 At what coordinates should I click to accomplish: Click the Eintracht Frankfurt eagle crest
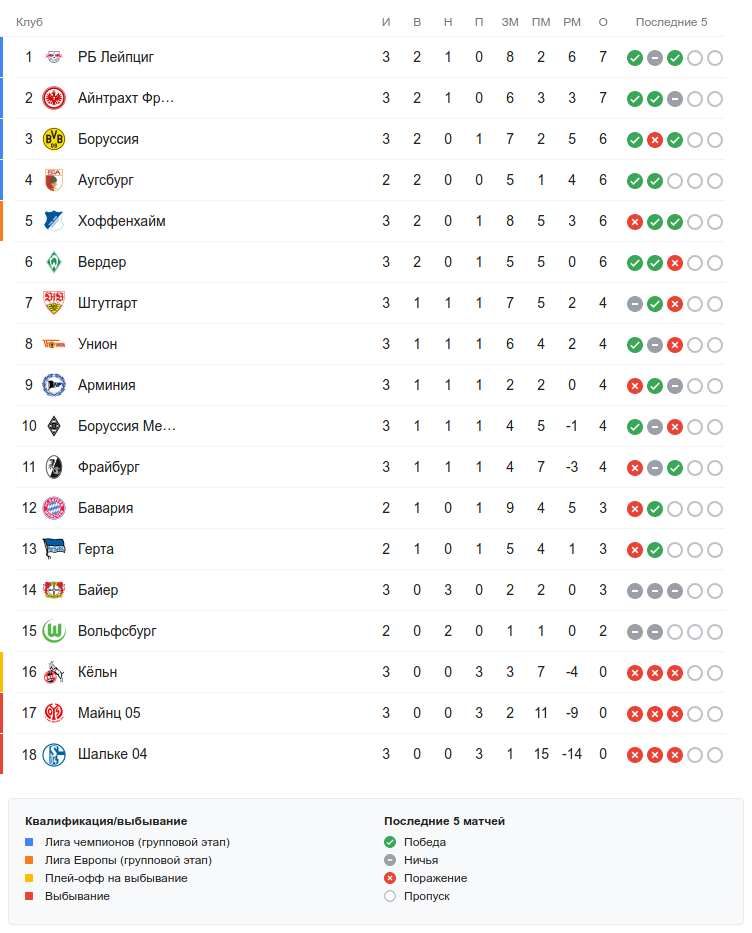[x=53, y=98]
